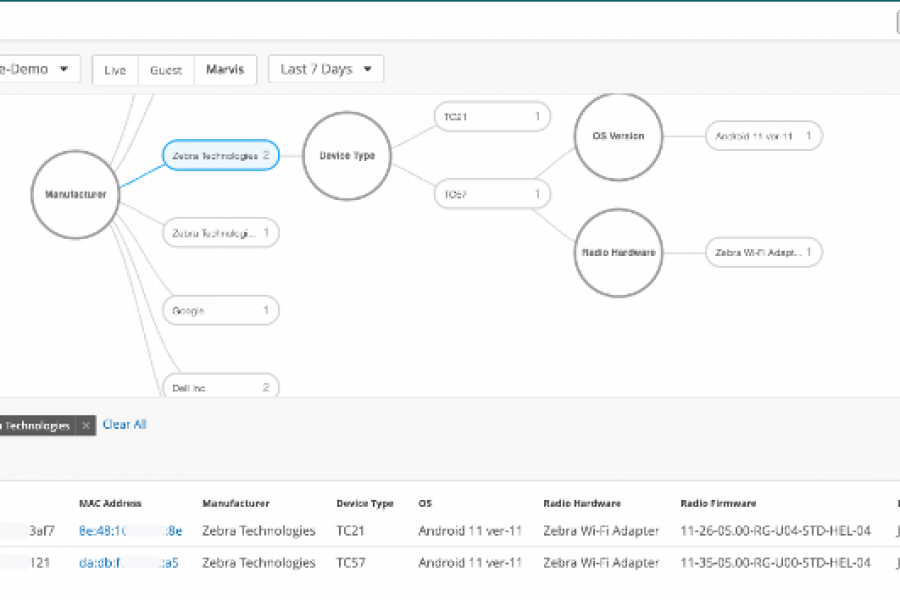Select the Android 11 ver-11 graph node
Viewport: 900px width, 600px height.
(763, 136)
